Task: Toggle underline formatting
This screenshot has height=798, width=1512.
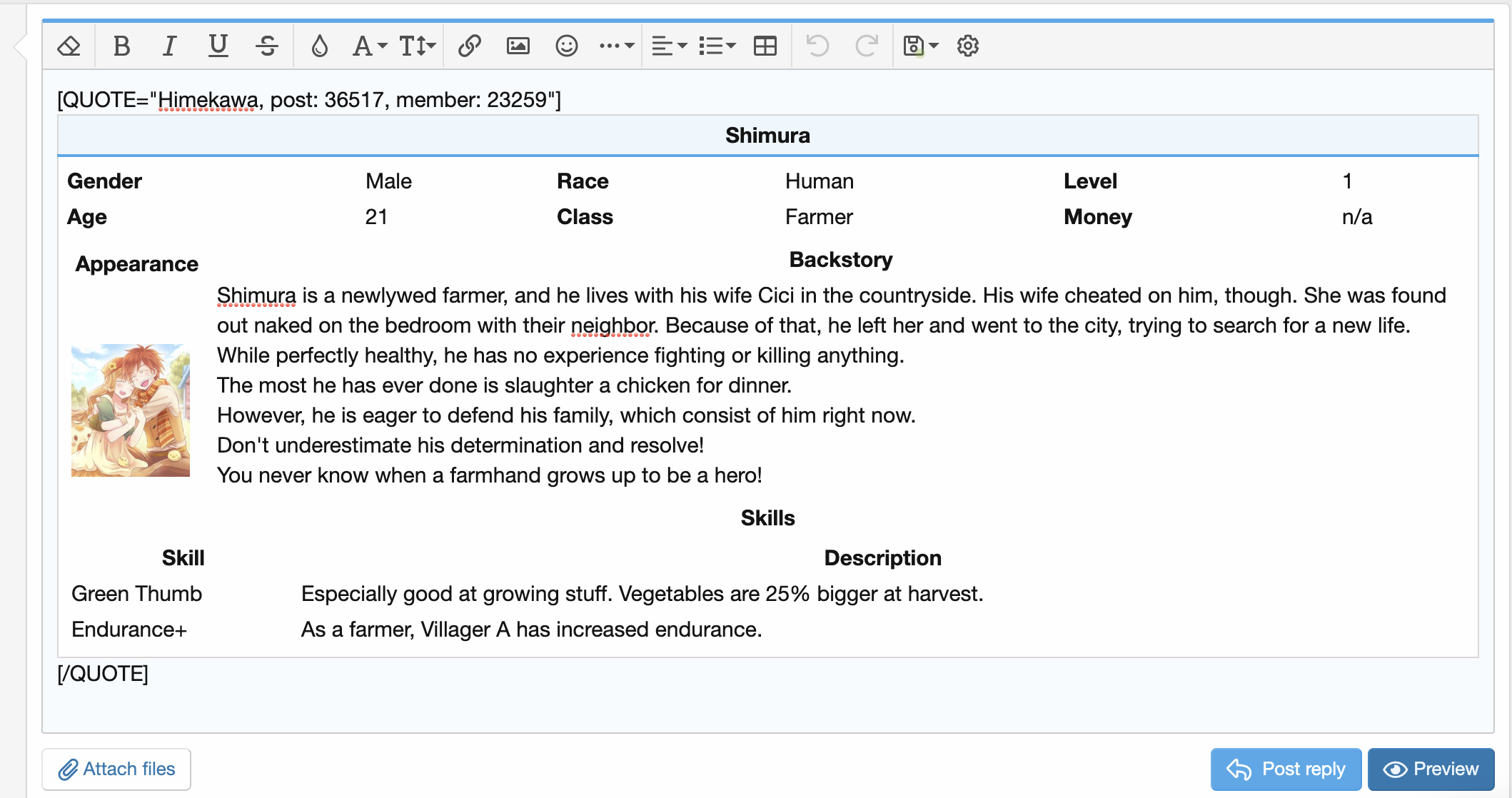Action: pos(218,46)
